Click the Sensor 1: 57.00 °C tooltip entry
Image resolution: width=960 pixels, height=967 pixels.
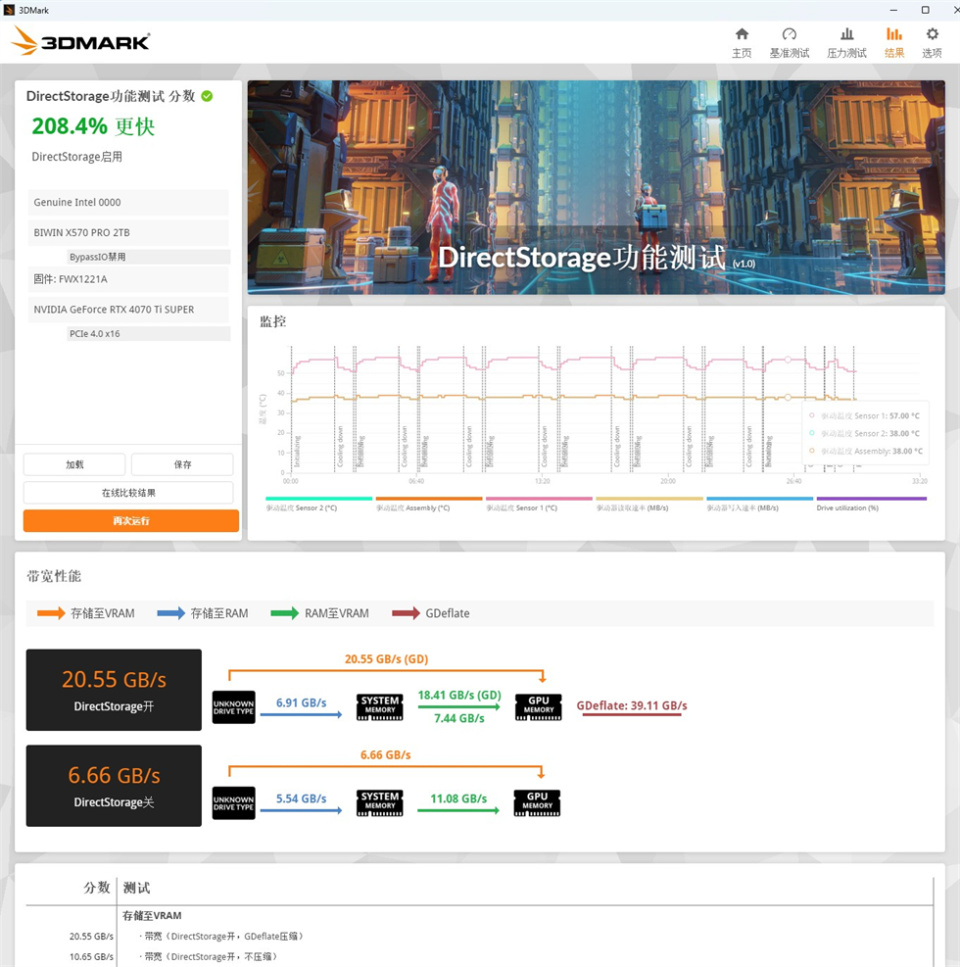pos(864,416)
